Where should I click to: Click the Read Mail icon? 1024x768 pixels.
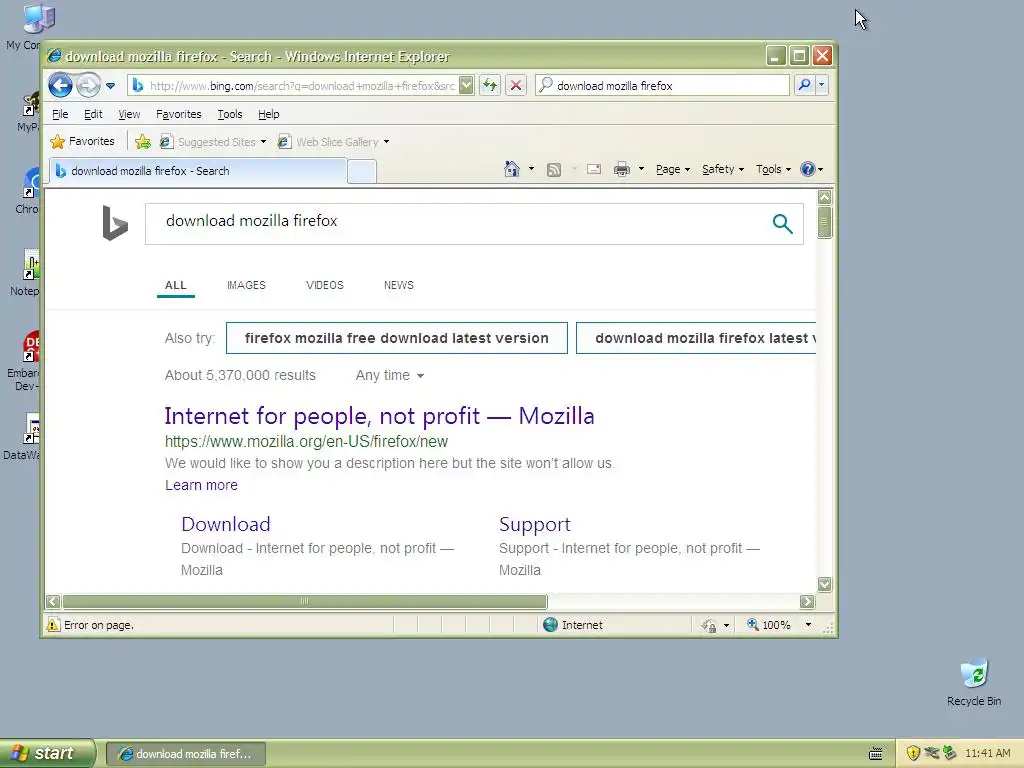click(x=594, y=170)
